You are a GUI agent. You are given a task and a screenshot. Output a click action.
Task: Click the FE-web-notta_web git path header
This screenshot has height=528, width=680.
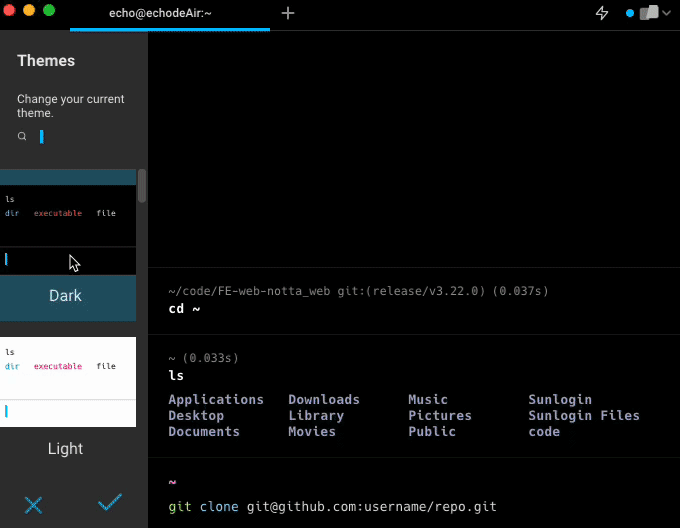(358, 291)
